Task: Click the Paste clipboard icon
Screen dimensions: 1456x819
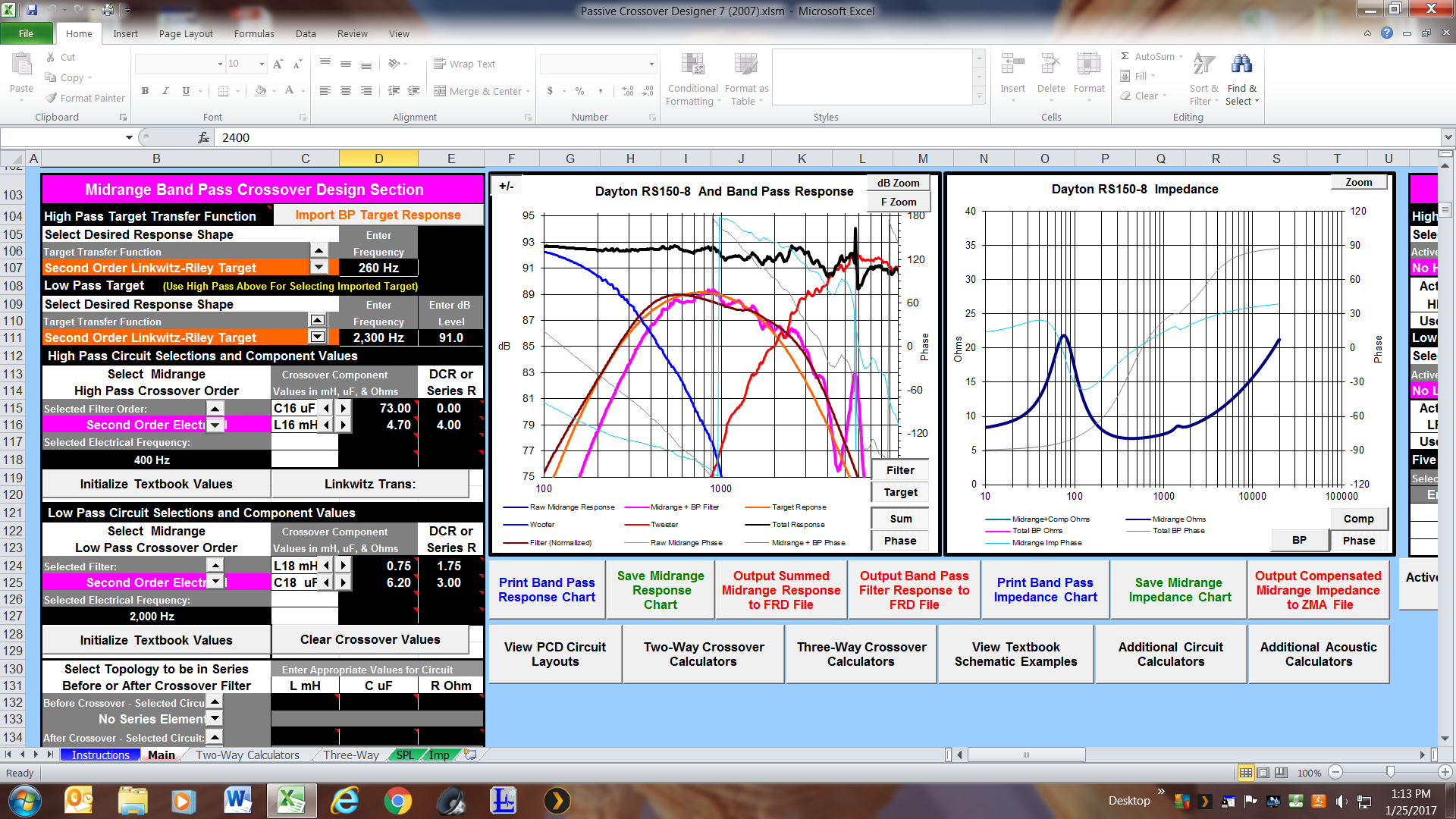Action: coord(21,65)
